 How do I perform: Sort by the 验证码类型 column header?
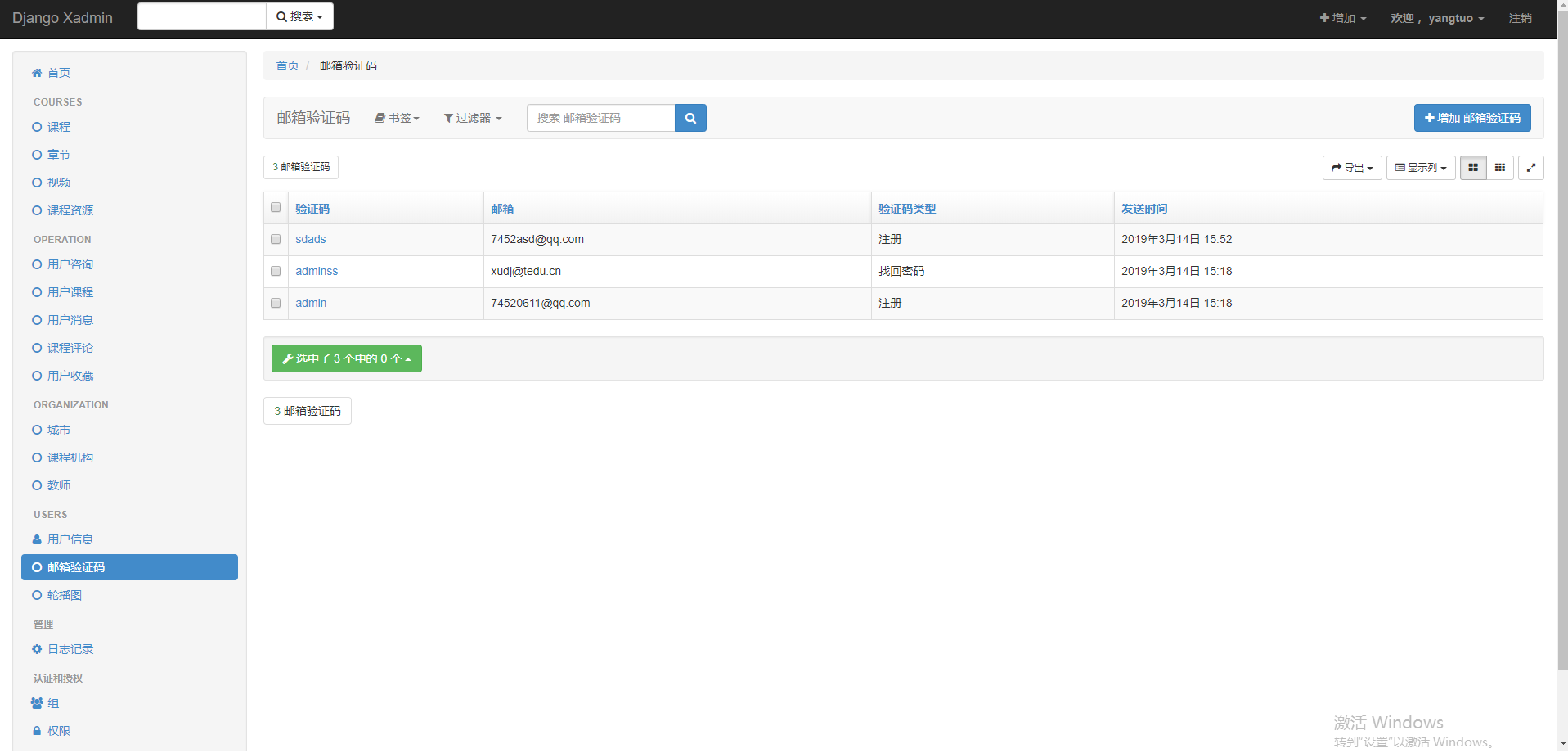pyautogui.click(x=907, y=209)
